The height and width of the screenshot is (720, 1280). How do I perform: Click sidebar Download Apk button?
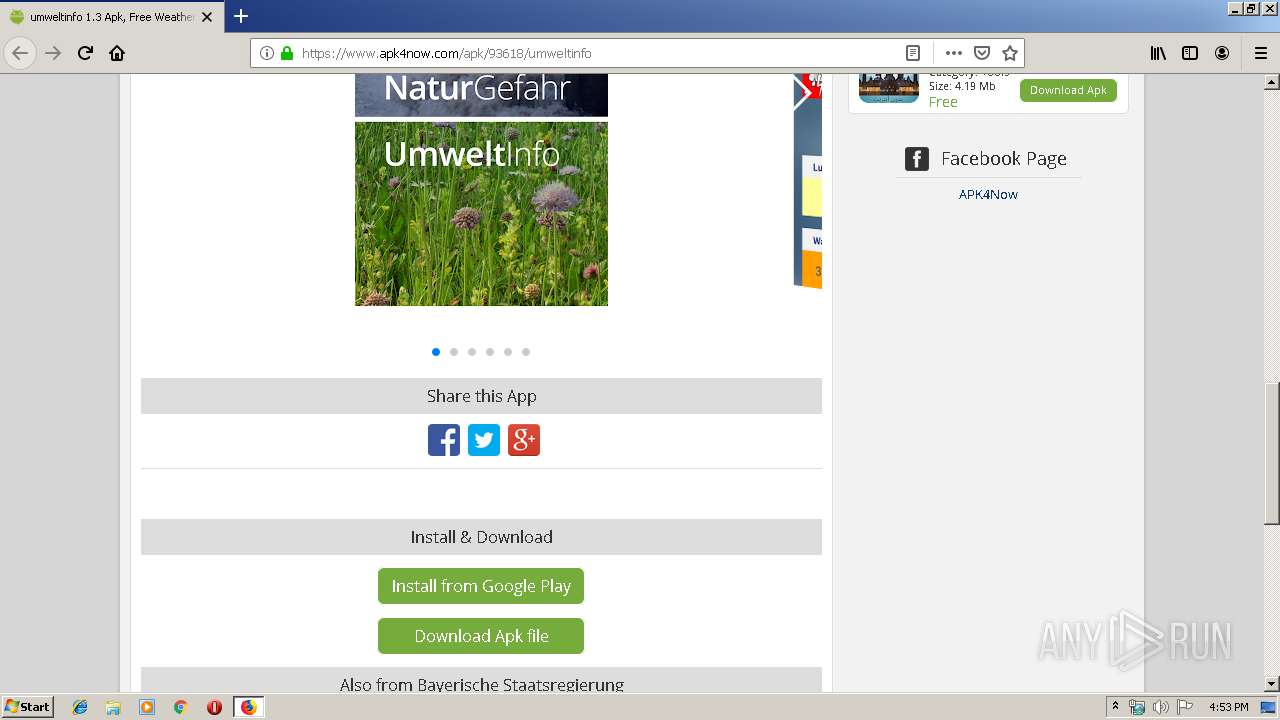click(1068, 90)
